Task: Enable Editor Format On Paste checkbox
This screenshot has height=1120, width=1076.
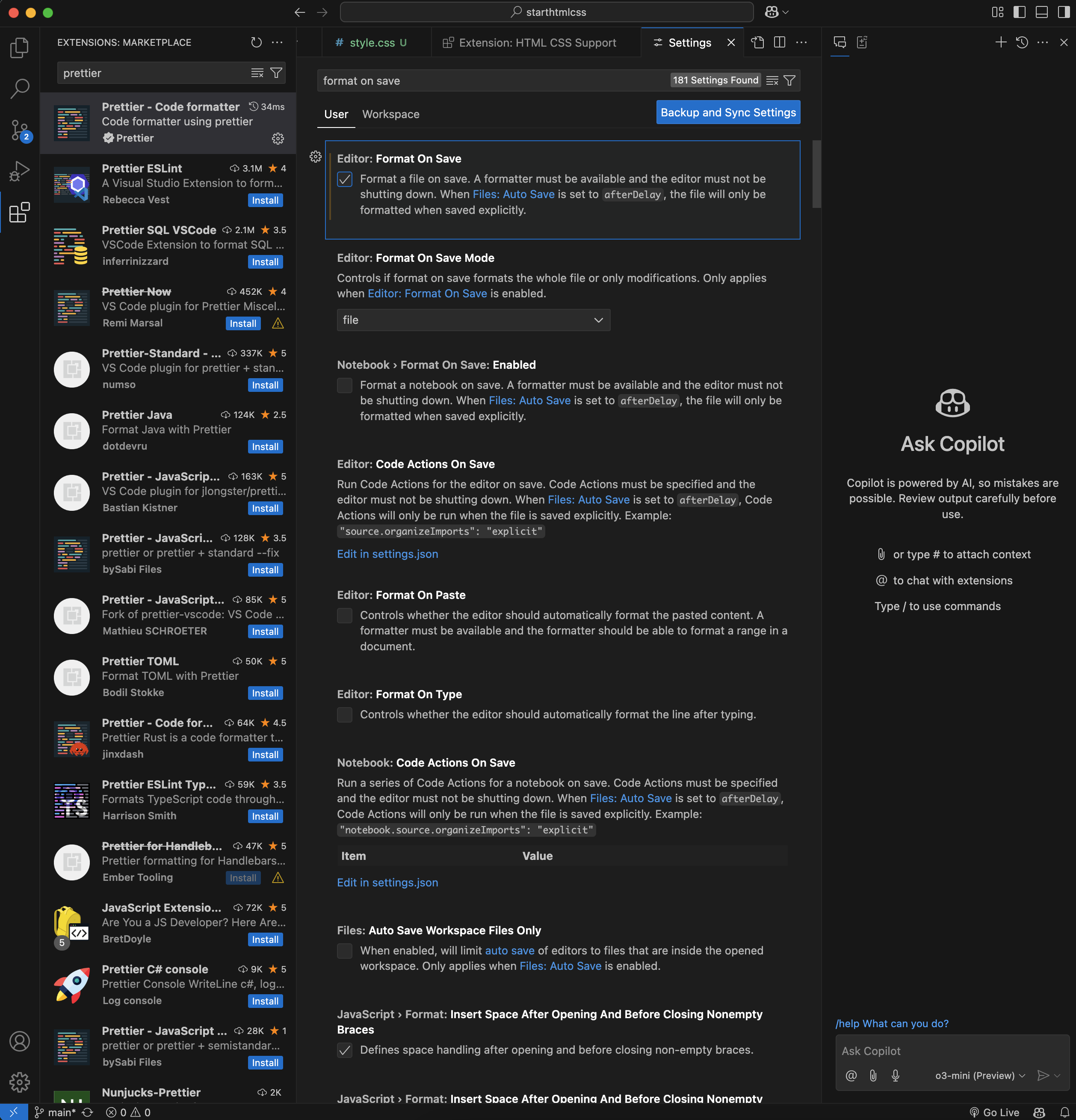Action: point(345,616)
